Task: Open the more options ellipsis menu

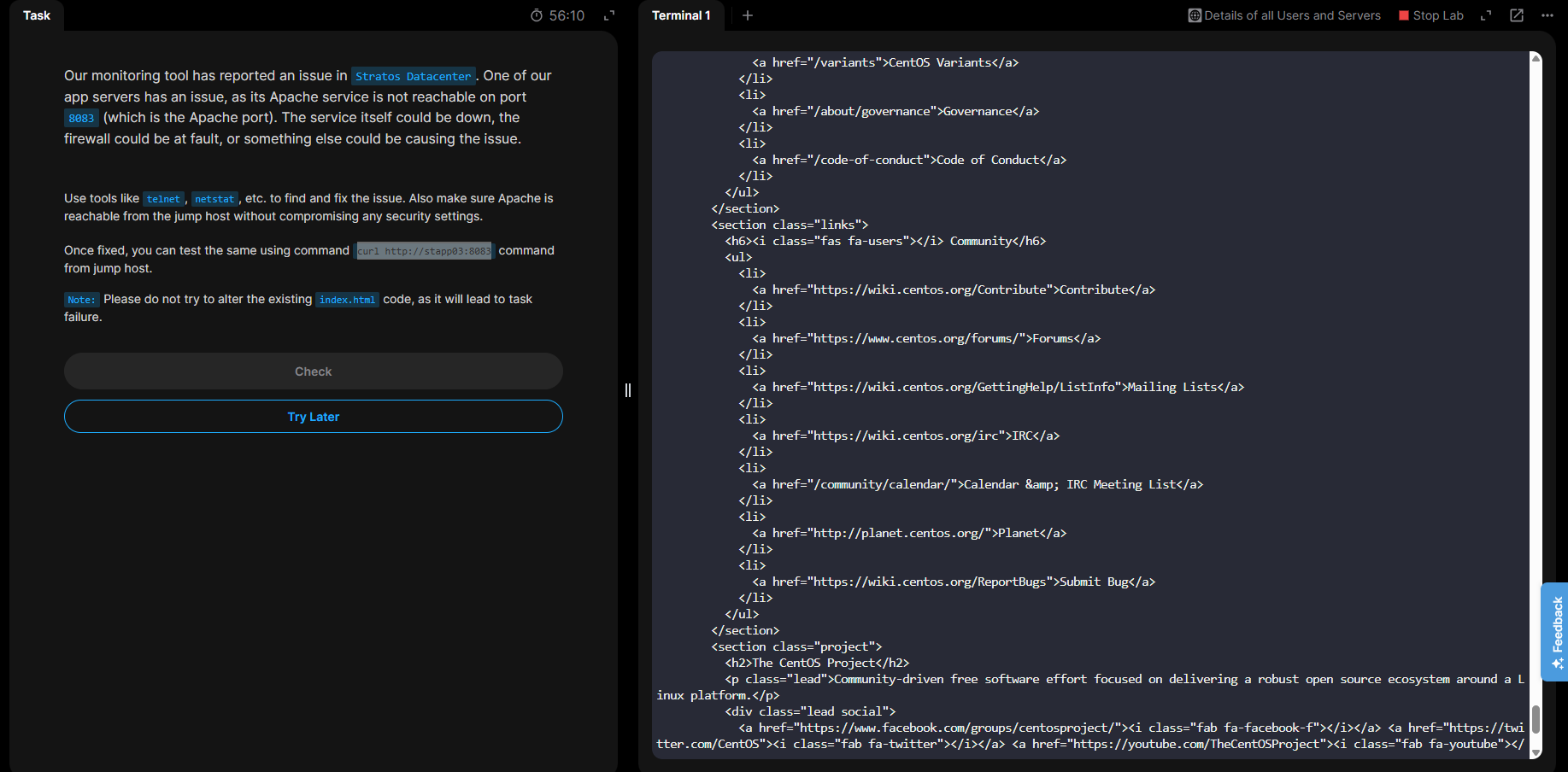Action: pyautogui.click(x=1547, y=15)
